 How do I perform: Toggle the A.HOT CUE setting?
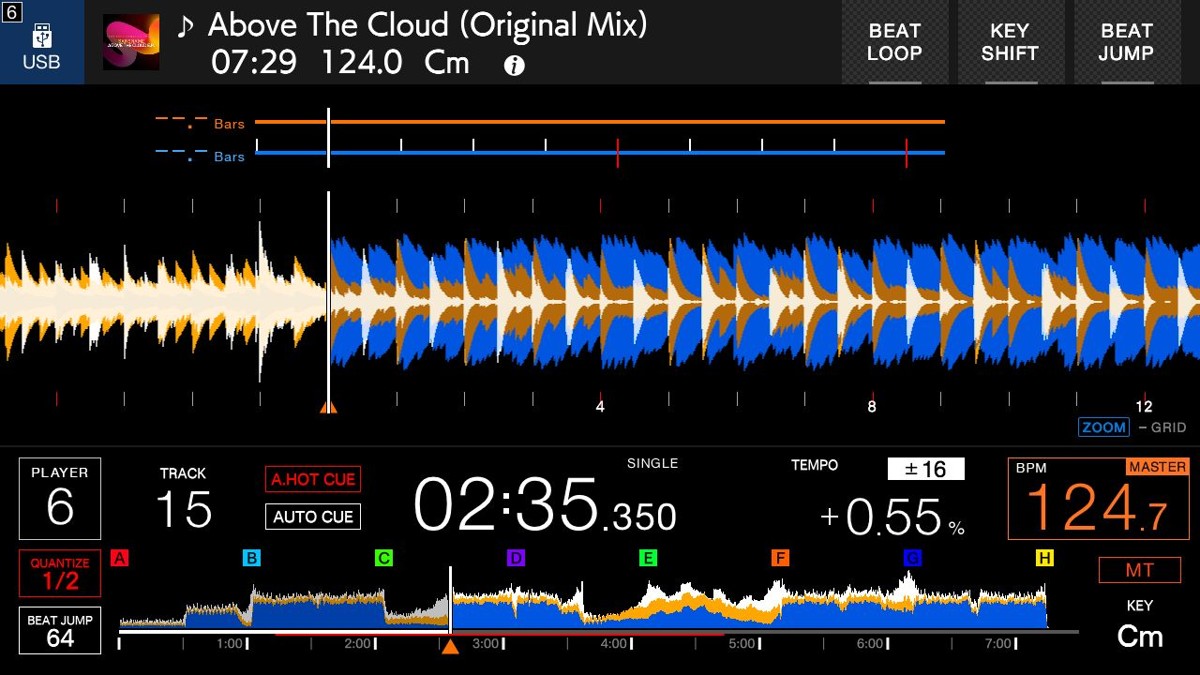pyautogui.click(x=313, y=479)
